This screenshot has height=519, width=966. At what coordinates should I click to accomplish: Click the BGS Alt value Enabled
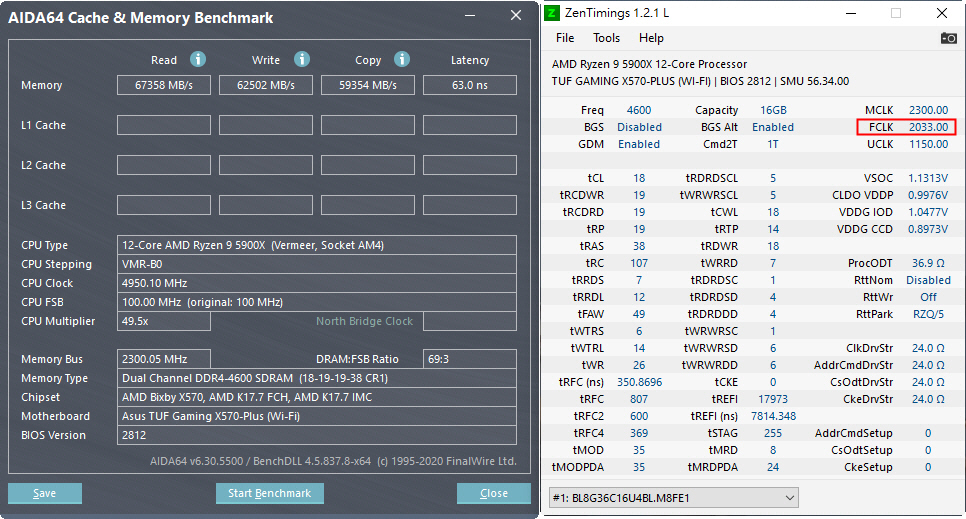773,127
